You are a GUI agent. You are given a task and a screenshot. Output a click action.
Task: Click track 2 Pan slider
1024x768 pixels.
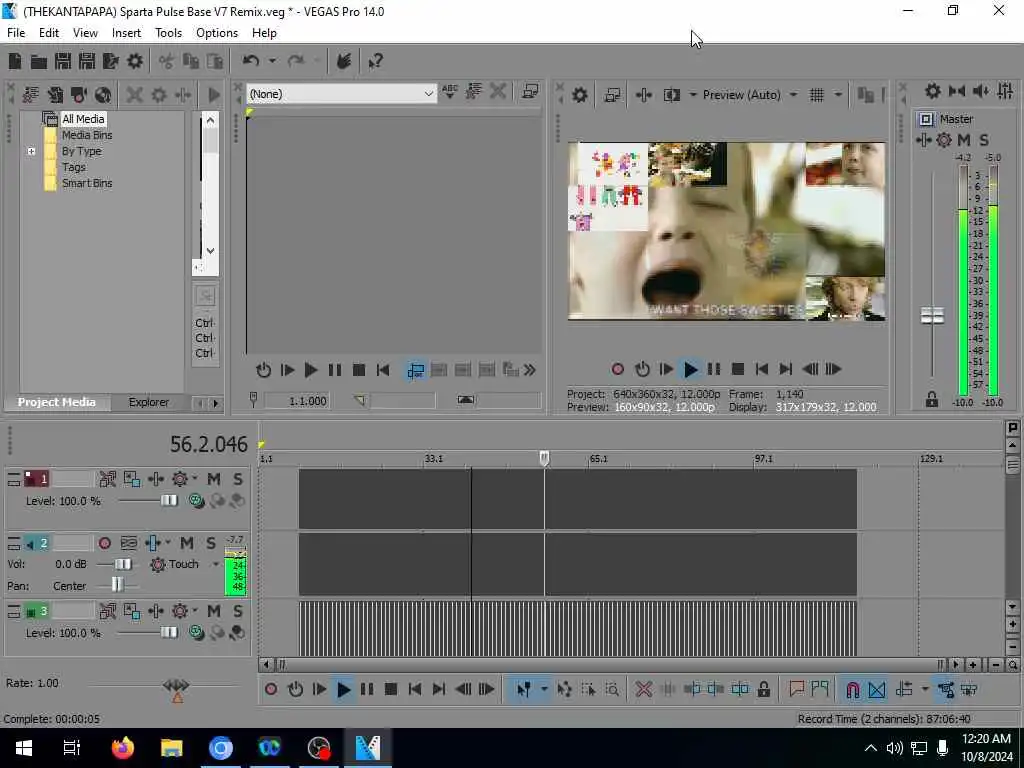118,585
